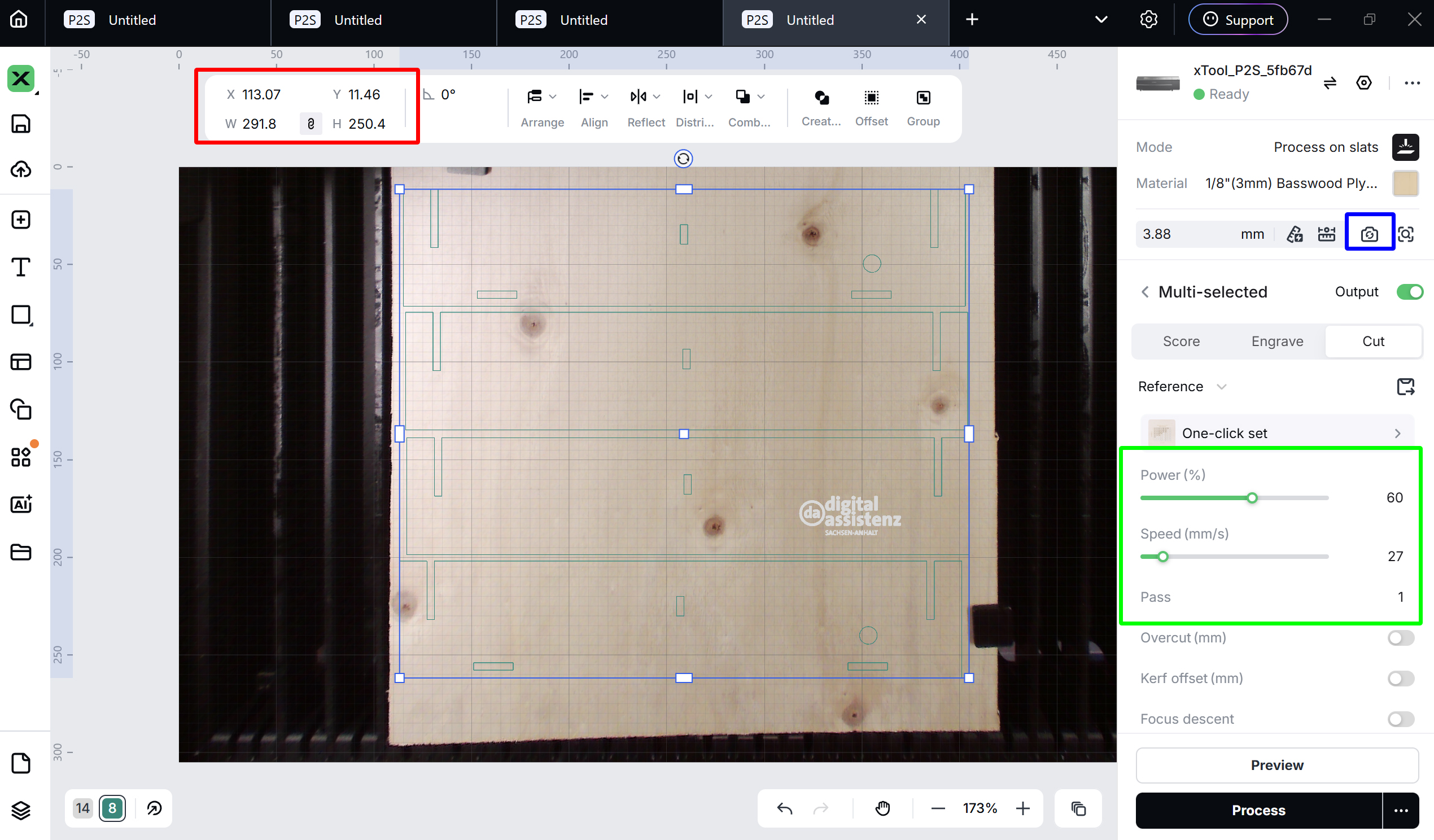Click the import plus icon in sidebar
The image size is (1434, 840).
[21, 220]
